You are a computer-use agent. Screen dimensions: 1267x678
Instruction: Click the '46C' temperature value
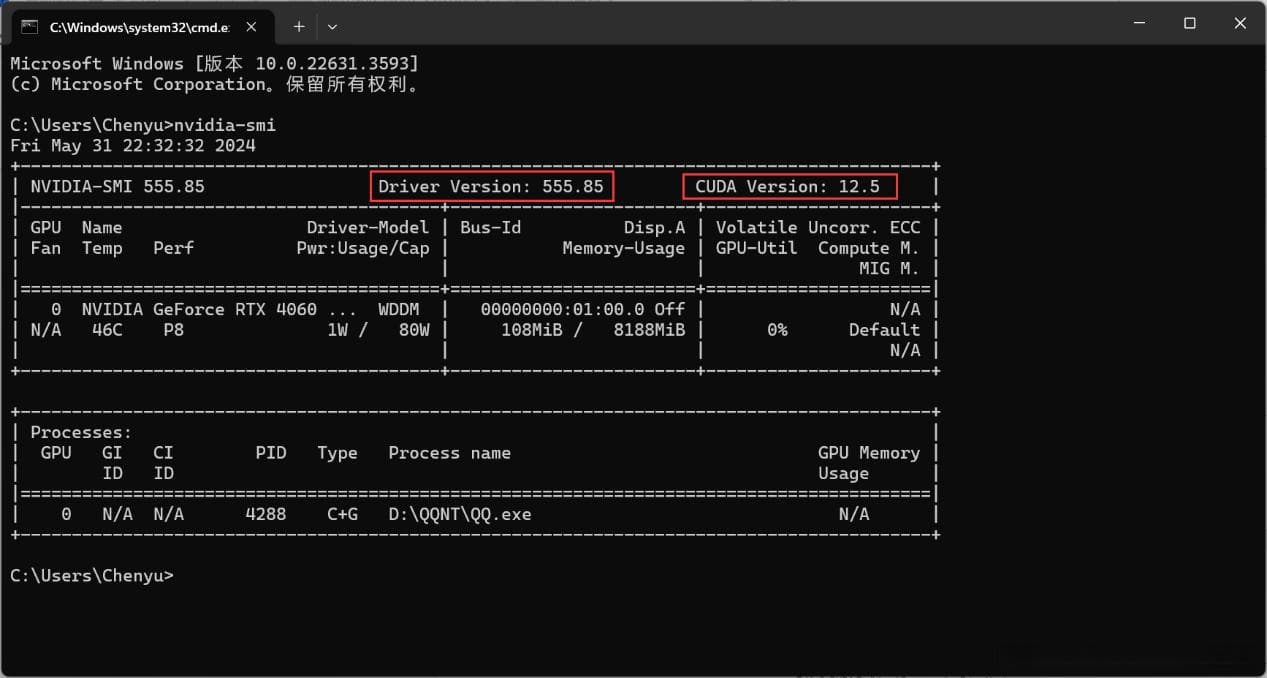(107, 330)
